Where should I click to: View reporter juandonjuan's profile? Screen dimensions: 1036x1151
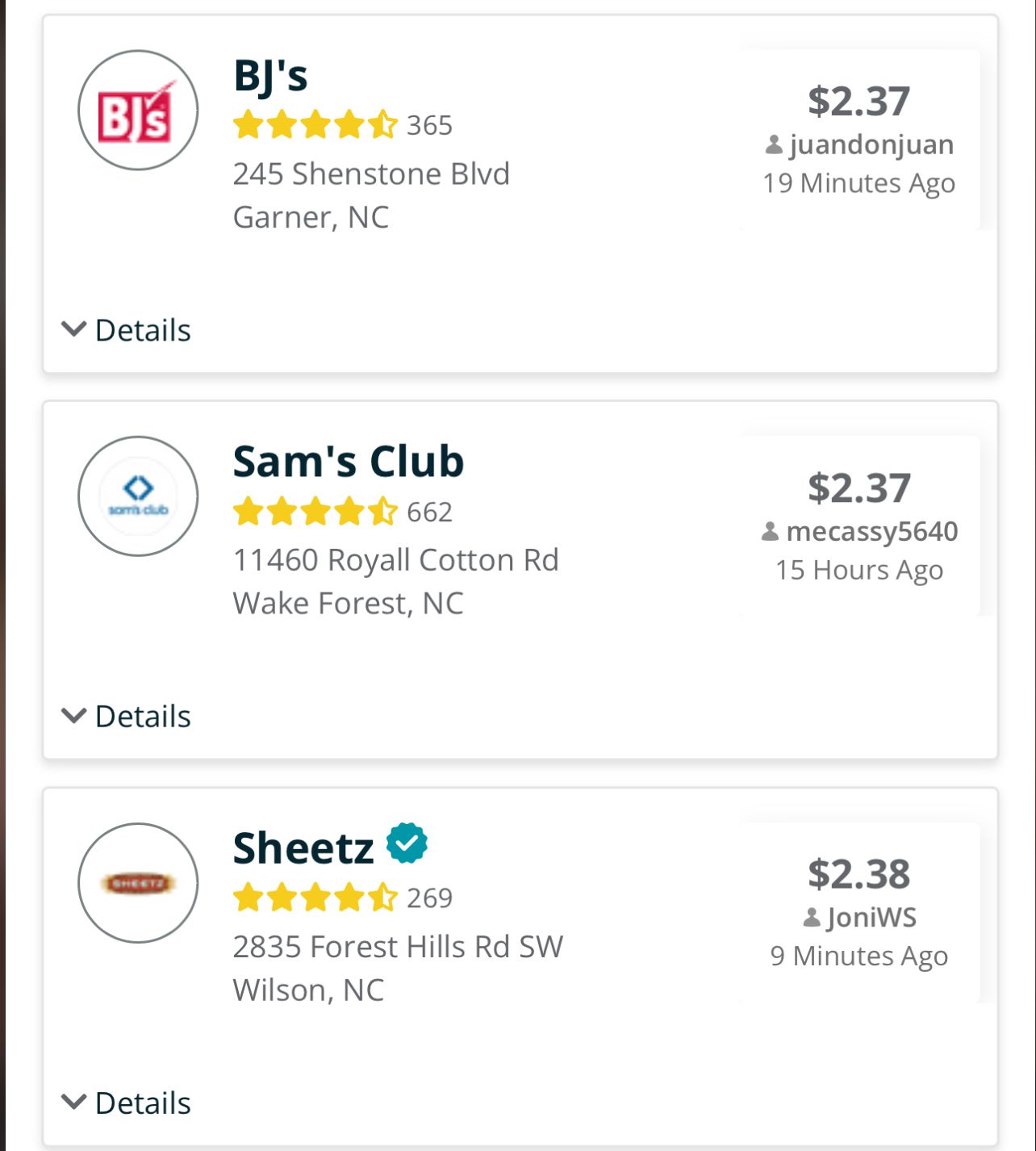pos(871,145)
